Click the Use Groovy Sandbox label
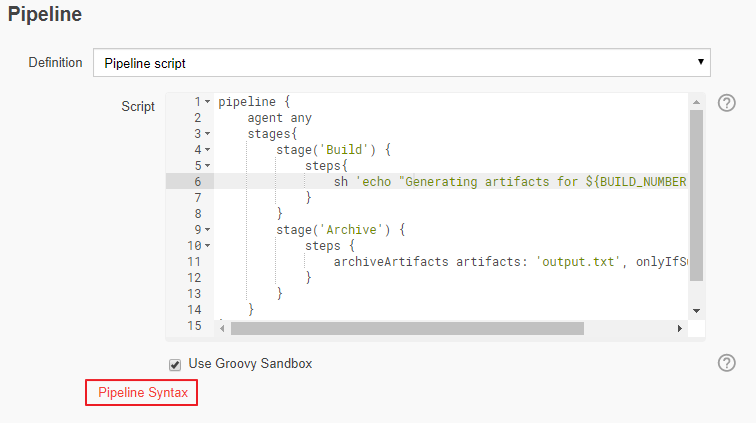The image size is (756, 423). pos(250,363)
